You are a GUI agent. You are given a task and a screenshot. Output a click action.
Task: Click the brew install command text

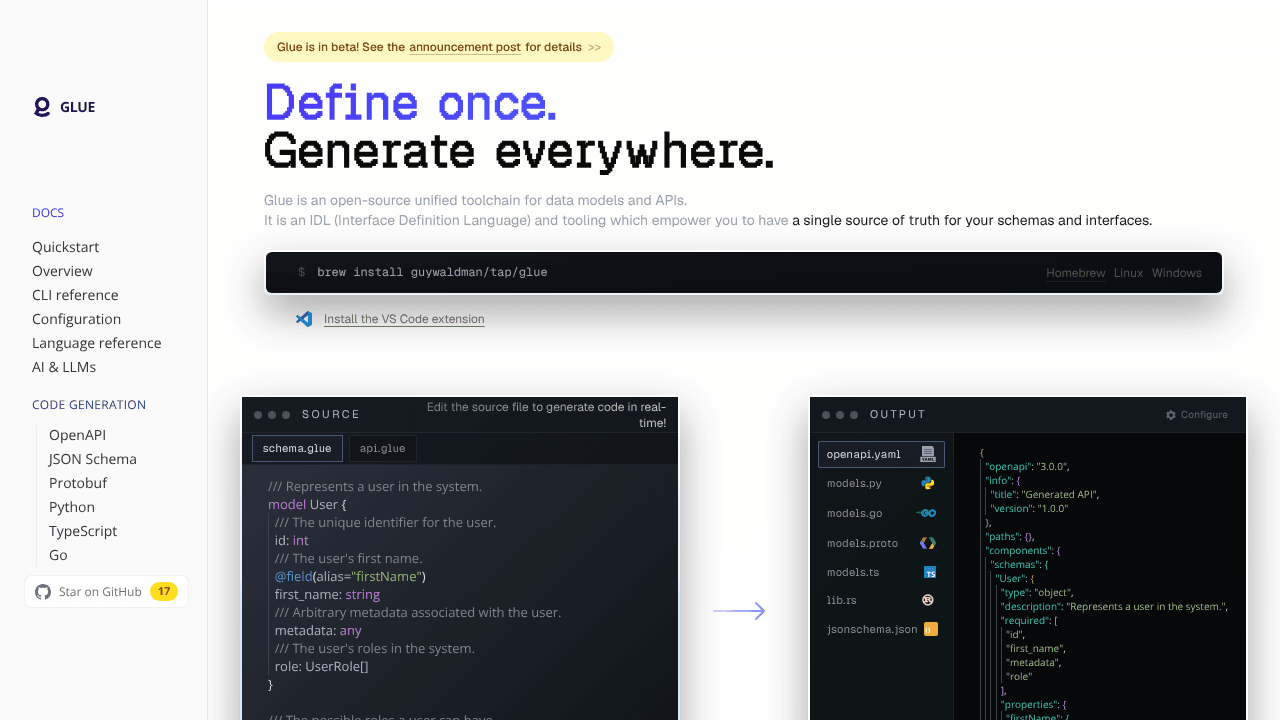[432, 272]
